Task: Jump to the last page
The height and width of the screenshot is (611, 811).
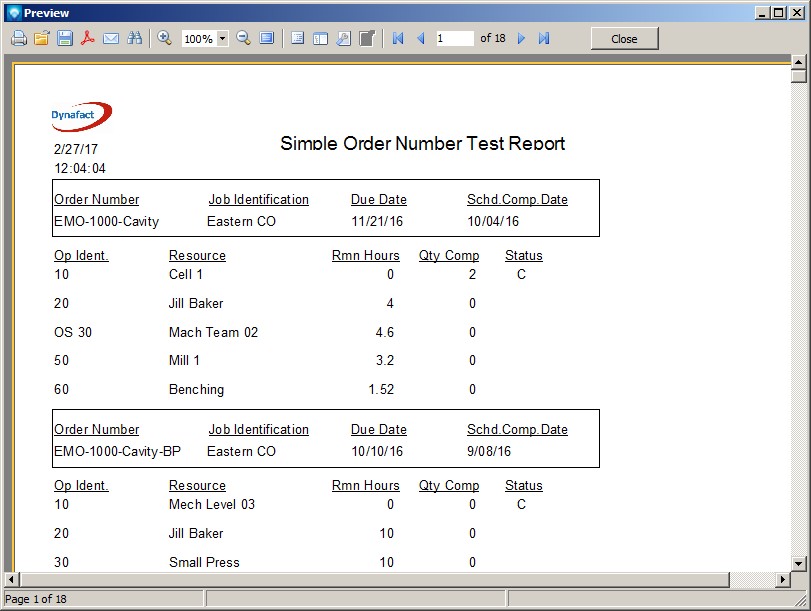Action: (544, 38)
